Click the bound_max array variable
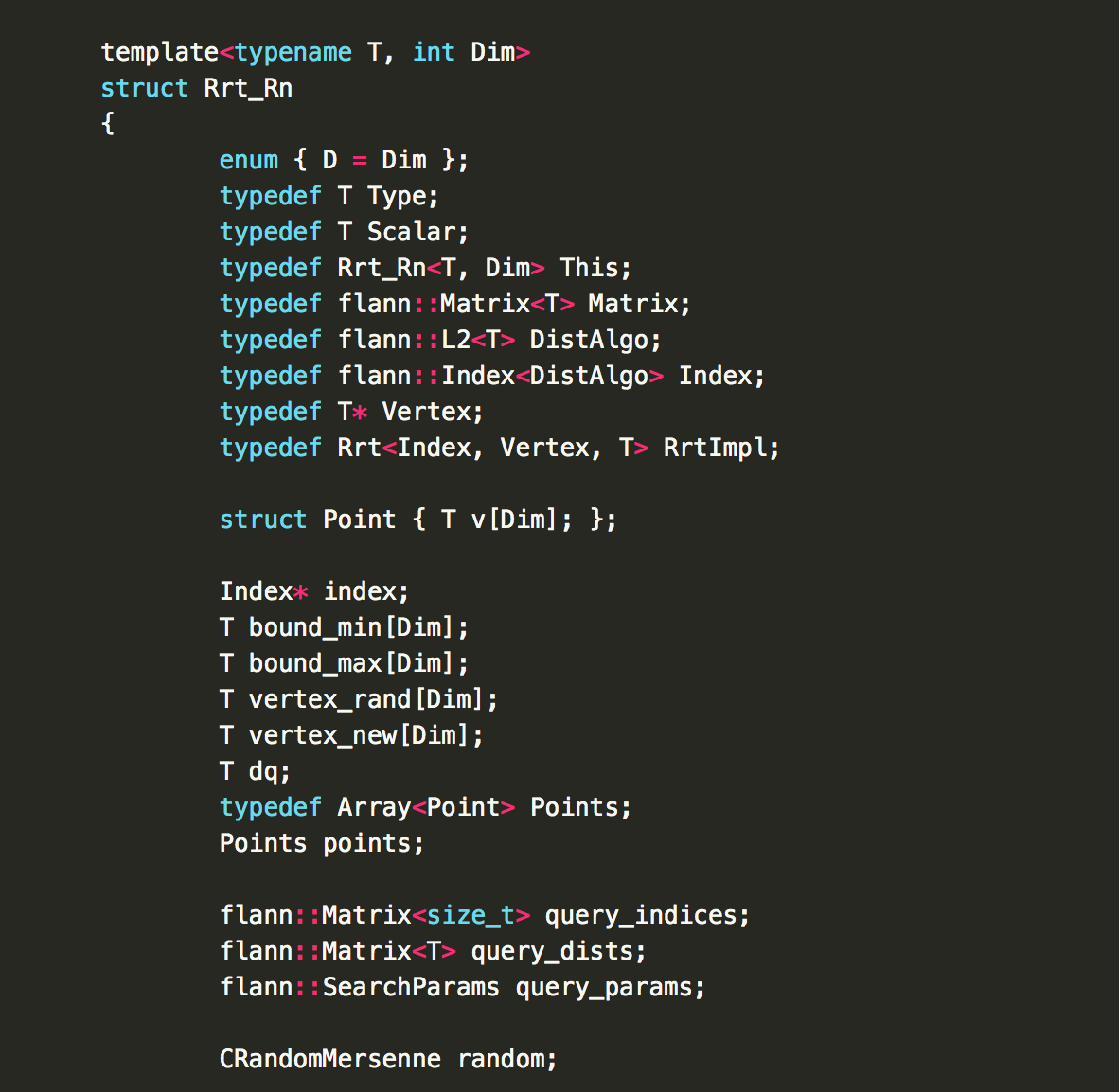Viewport: 1119px width, 1092px height. (x=315, y=663)
